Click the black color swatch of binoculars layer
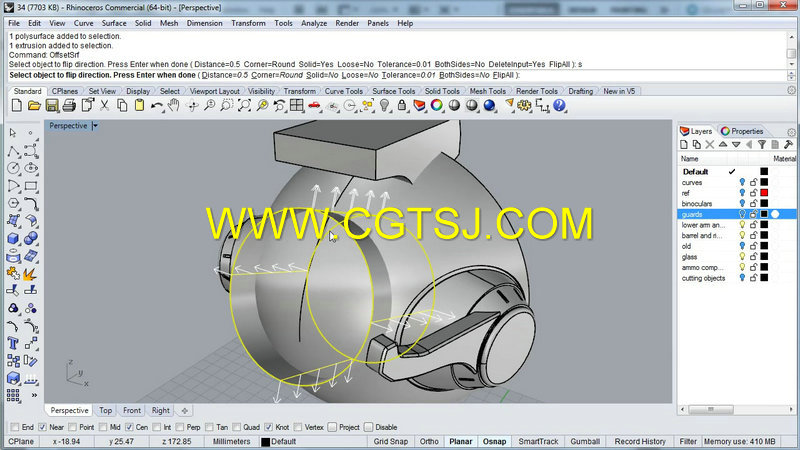The height and width of the screenshot is (450, 800). point(764,204)
